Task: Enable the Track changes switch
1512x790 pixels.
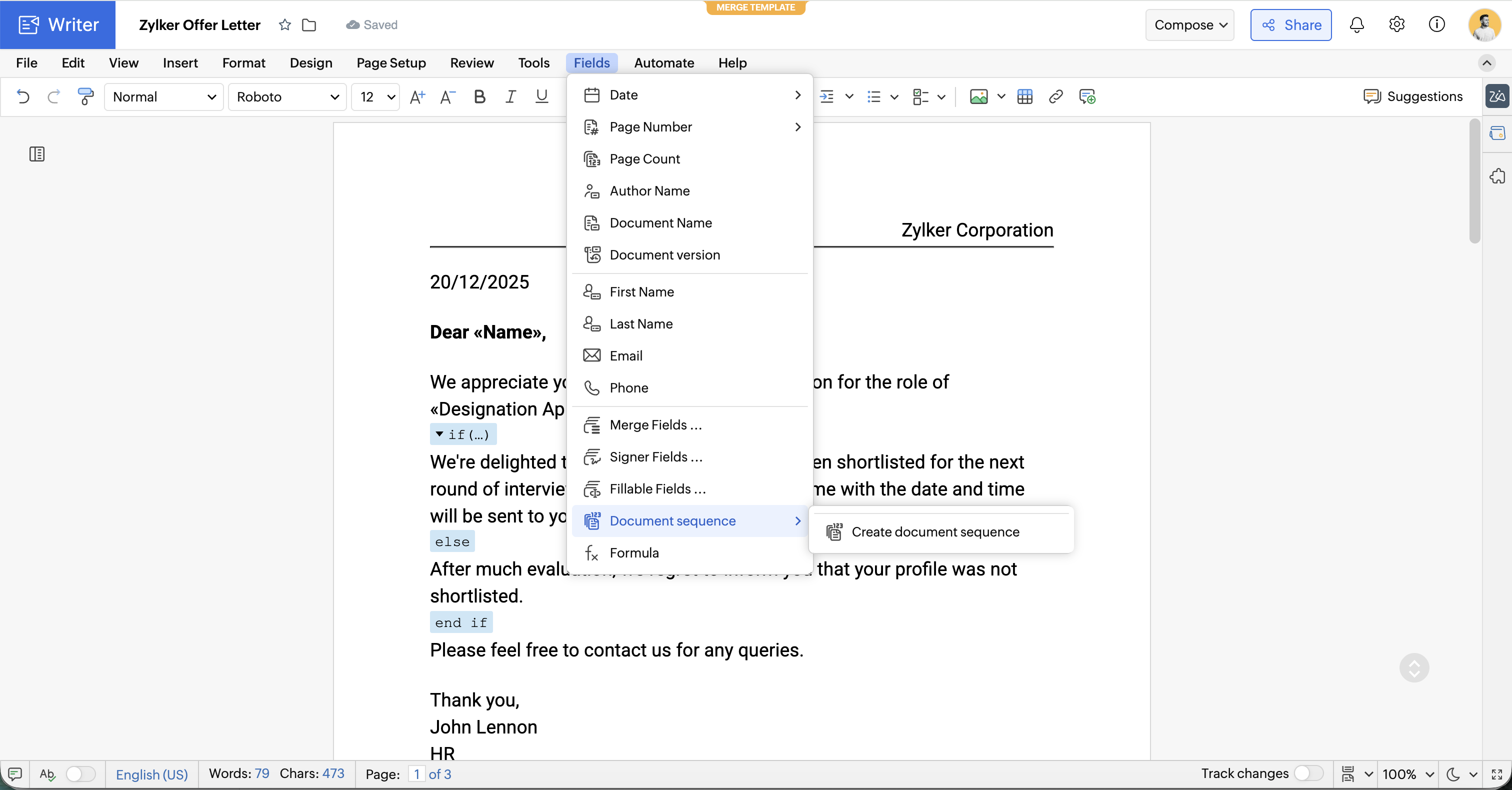Action: pos(1308,773)
